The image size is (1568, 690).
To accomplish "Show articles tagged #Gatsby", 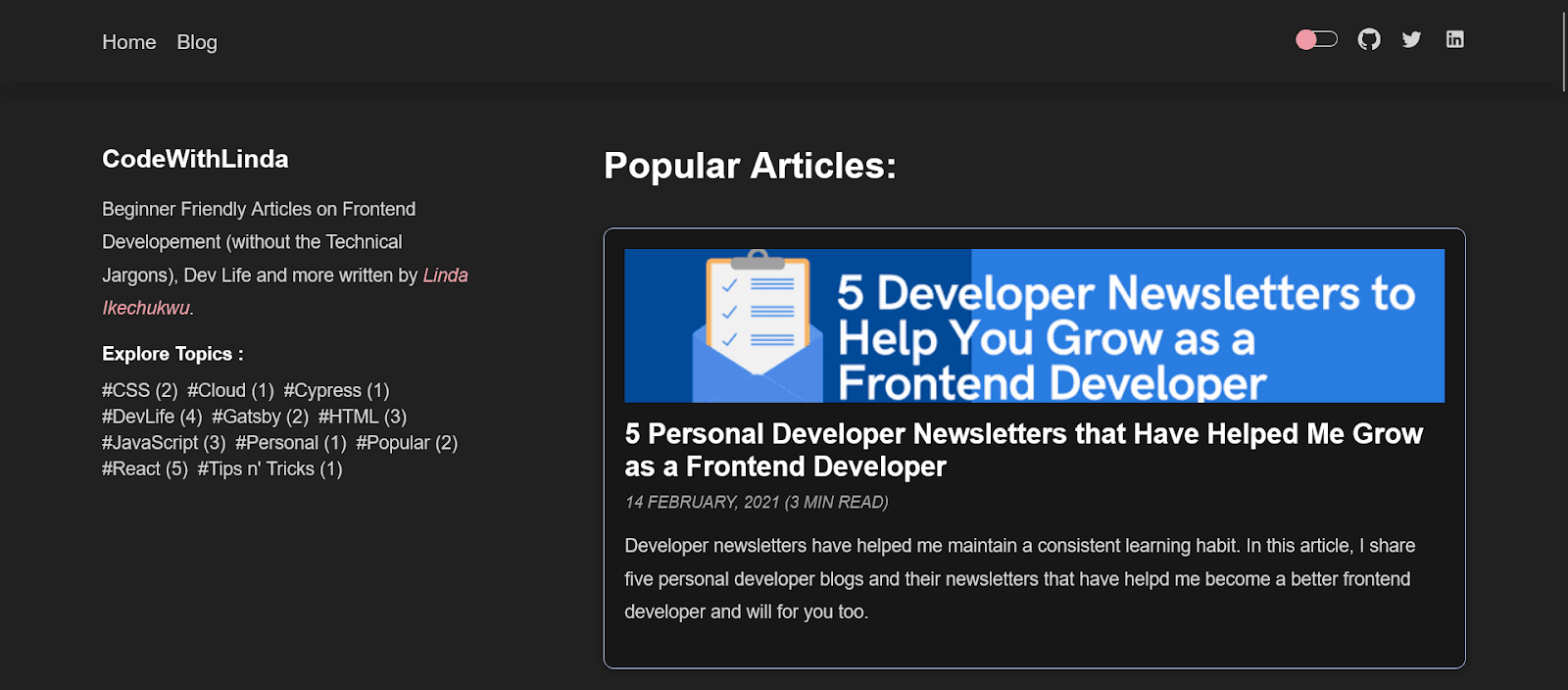I will 260,417.
